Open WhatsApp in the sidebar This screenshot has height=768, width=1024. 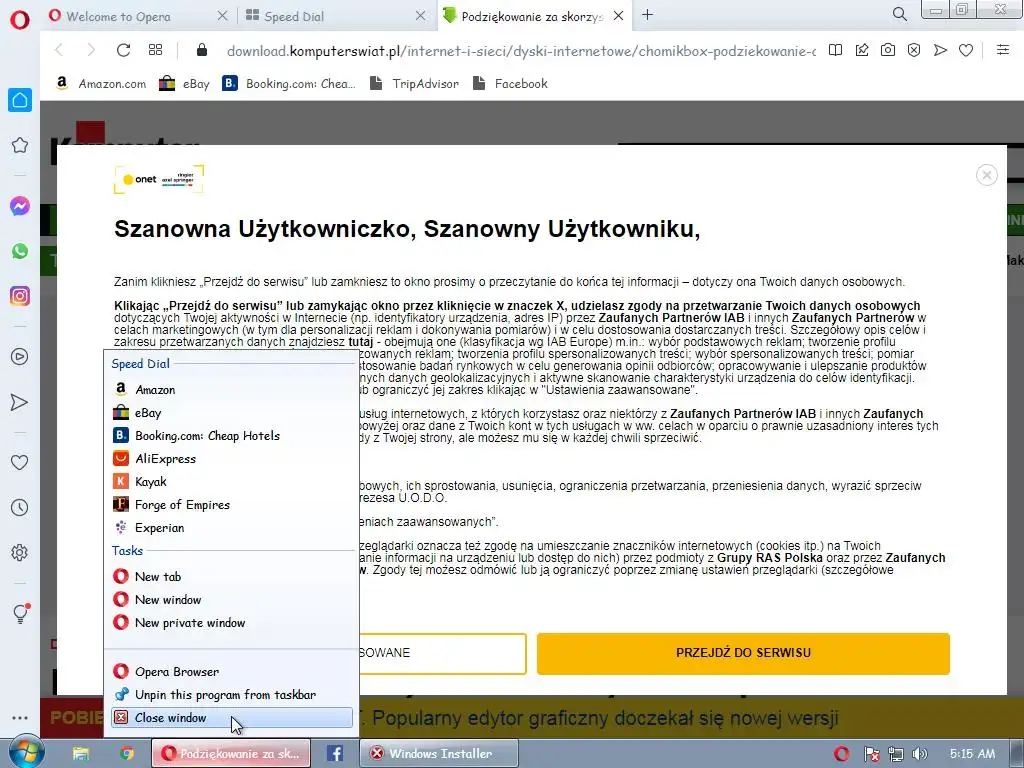[20, 251]
